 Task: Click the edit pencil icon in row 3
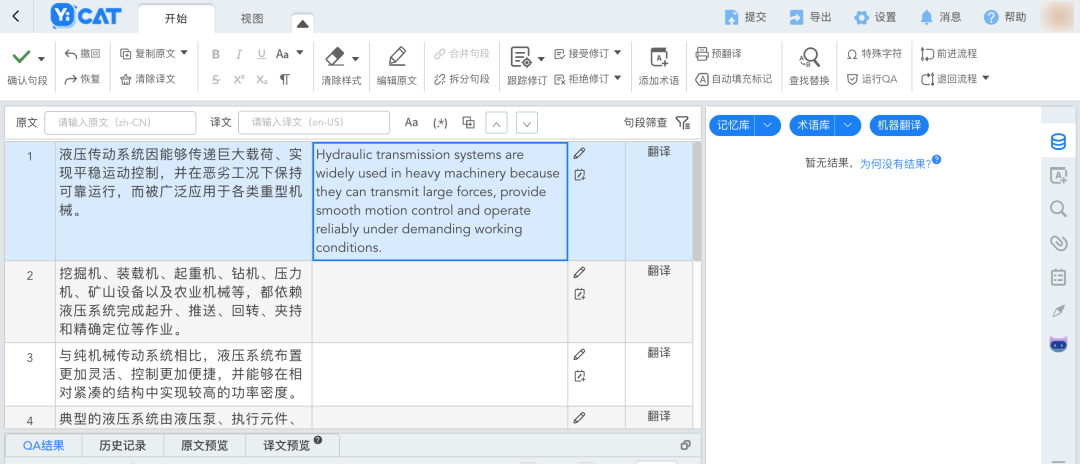pyautogui.click(x=579, y=354)
